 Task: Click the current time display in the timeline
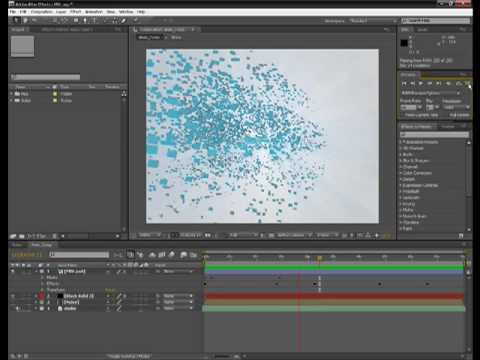click(27, 255)
